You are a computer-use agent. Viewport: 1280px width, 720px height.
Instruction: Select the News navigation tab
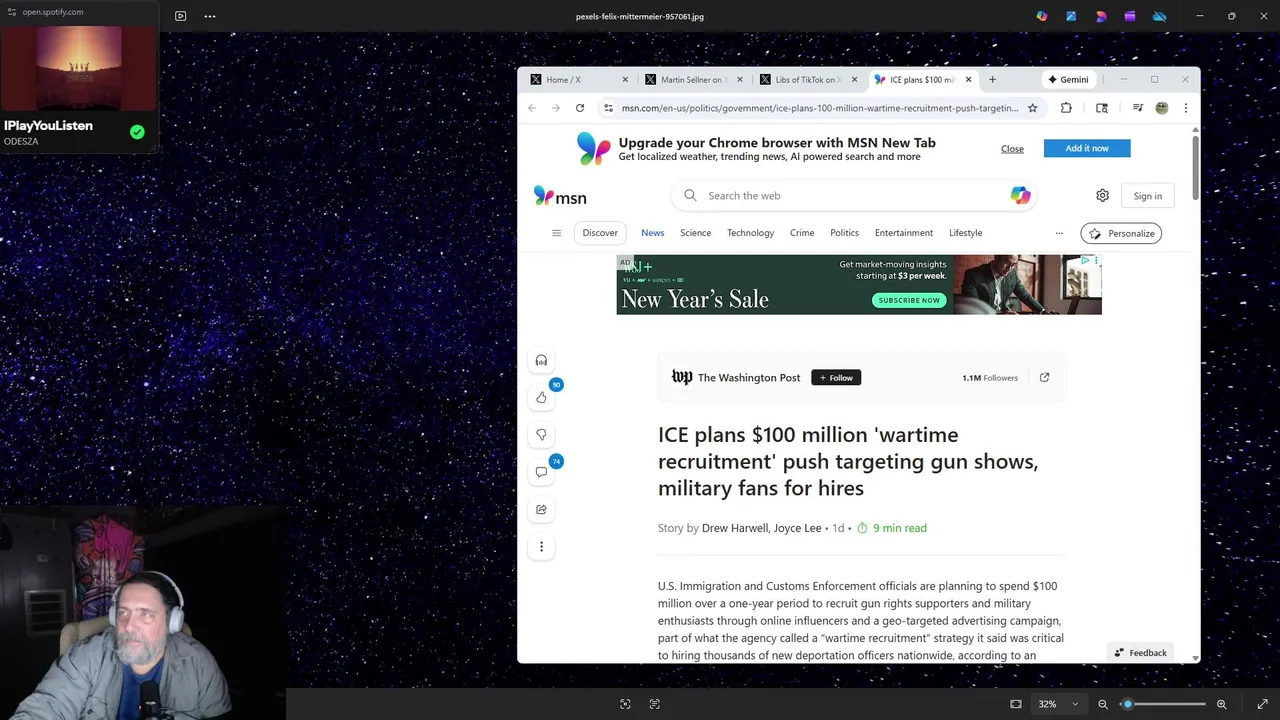point(653,233)
